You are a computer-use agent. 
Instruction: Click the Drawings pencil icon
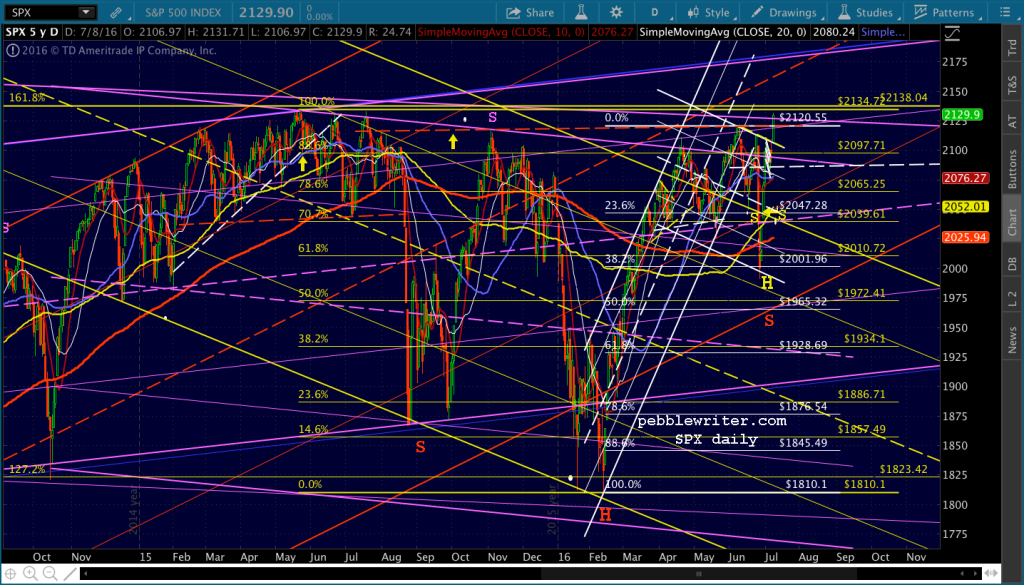pos(757,12)
